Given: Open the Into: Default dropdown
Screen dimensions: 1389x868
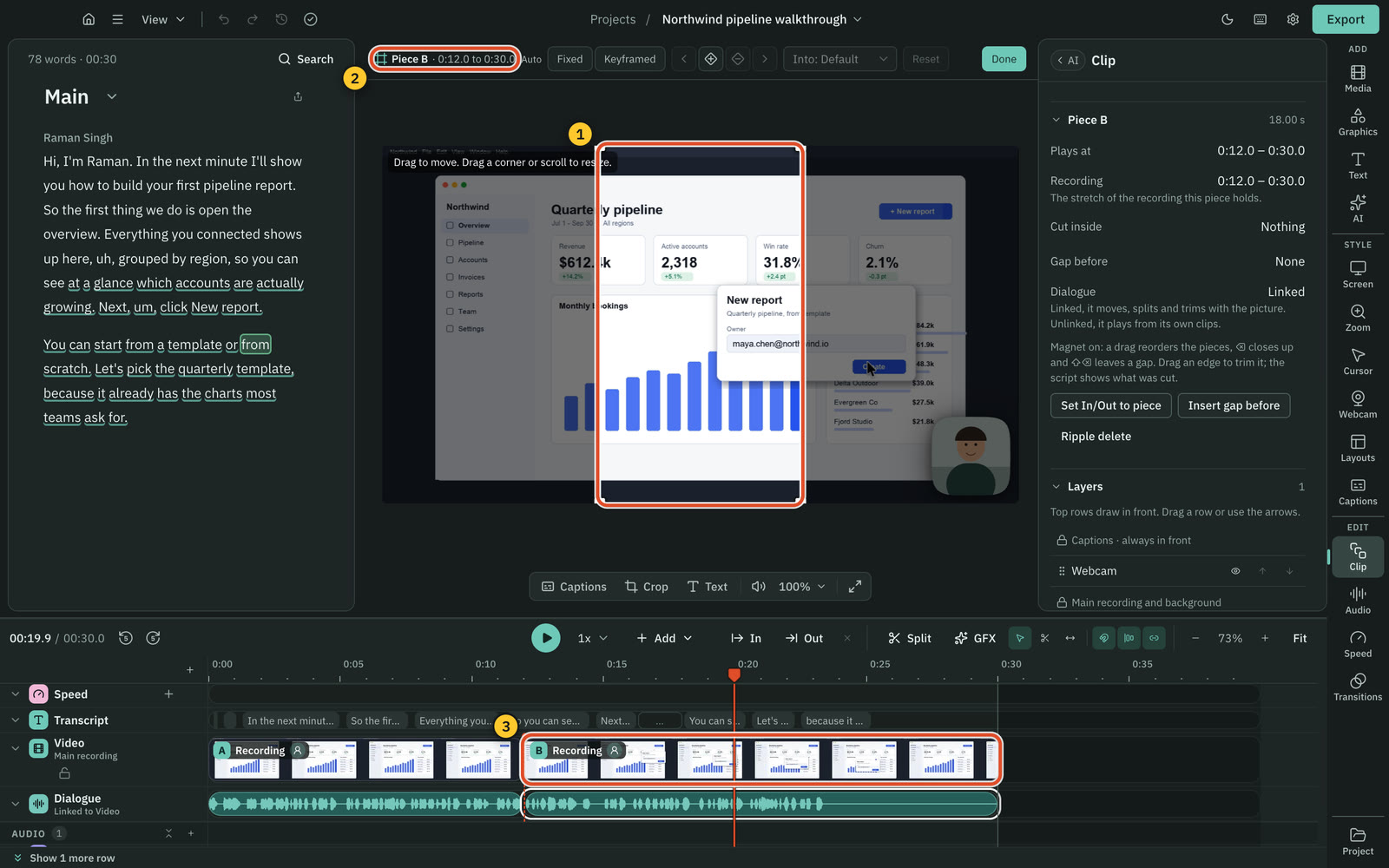Looking at the screenshot, I should [840, 59].
